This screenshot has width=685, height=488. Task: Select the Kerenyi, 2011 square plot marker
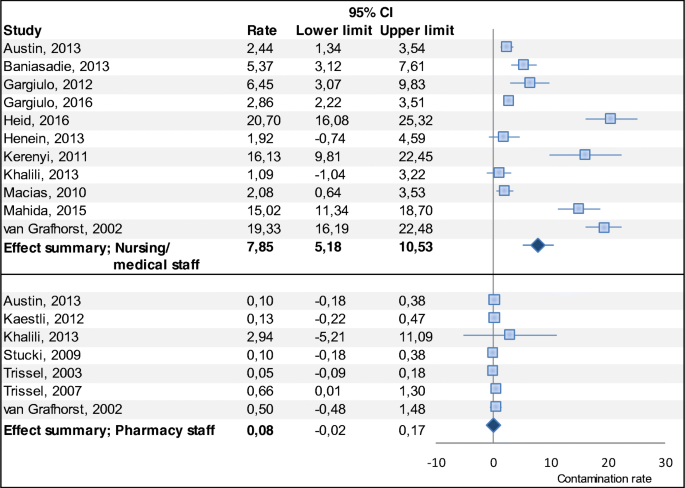tap(585, 154)
